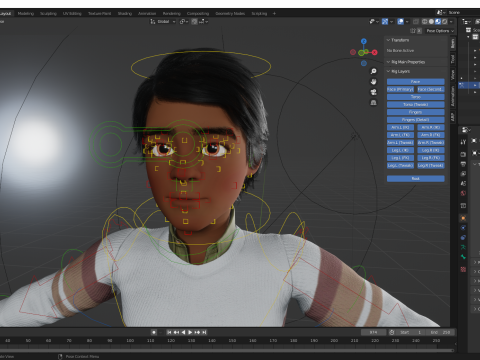
Task: Open the View sidebar vertical tab
Action: coord(453,75)
